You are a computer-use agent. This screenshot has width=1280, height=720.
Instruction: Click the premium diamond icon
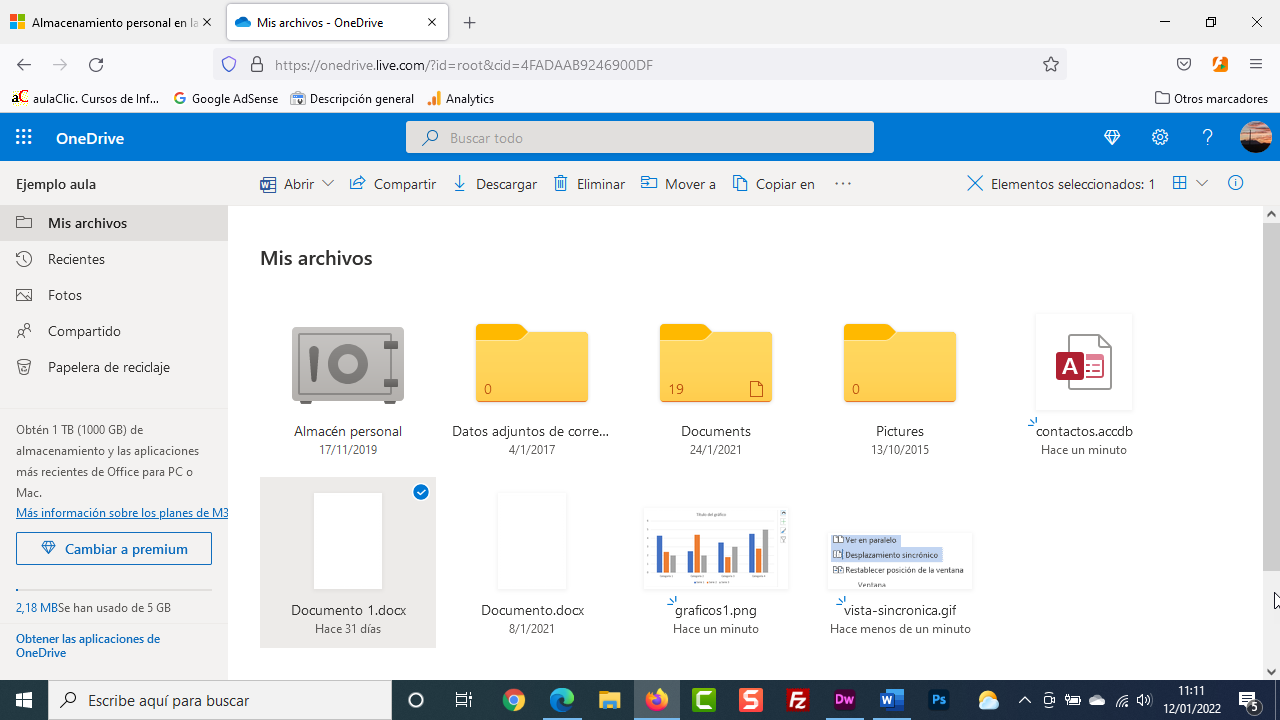[x=1111, y=137]
